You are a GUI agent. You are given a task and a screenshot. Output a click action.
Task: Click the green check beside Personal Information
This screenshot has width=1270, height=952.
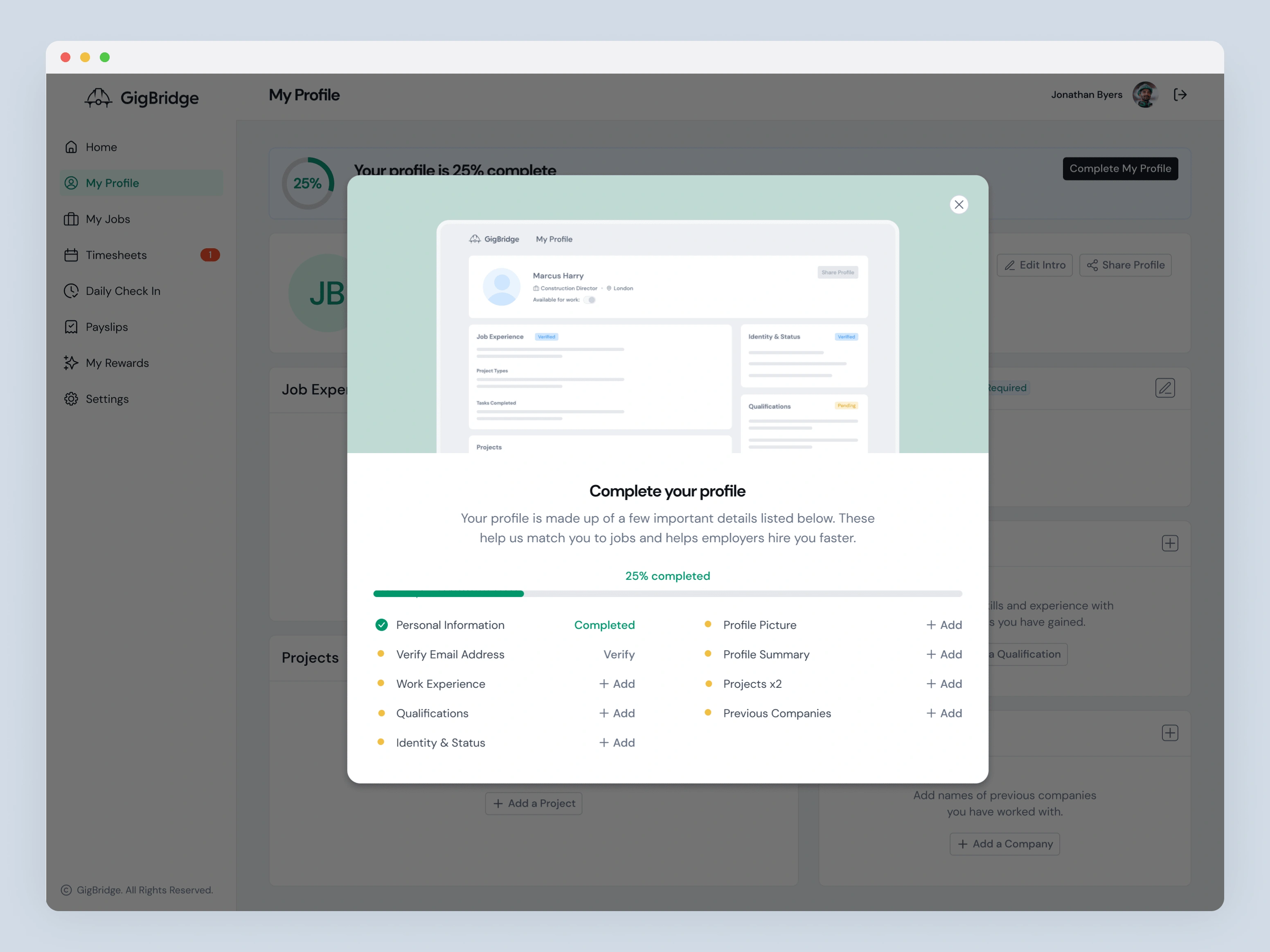tap(381, 625)
